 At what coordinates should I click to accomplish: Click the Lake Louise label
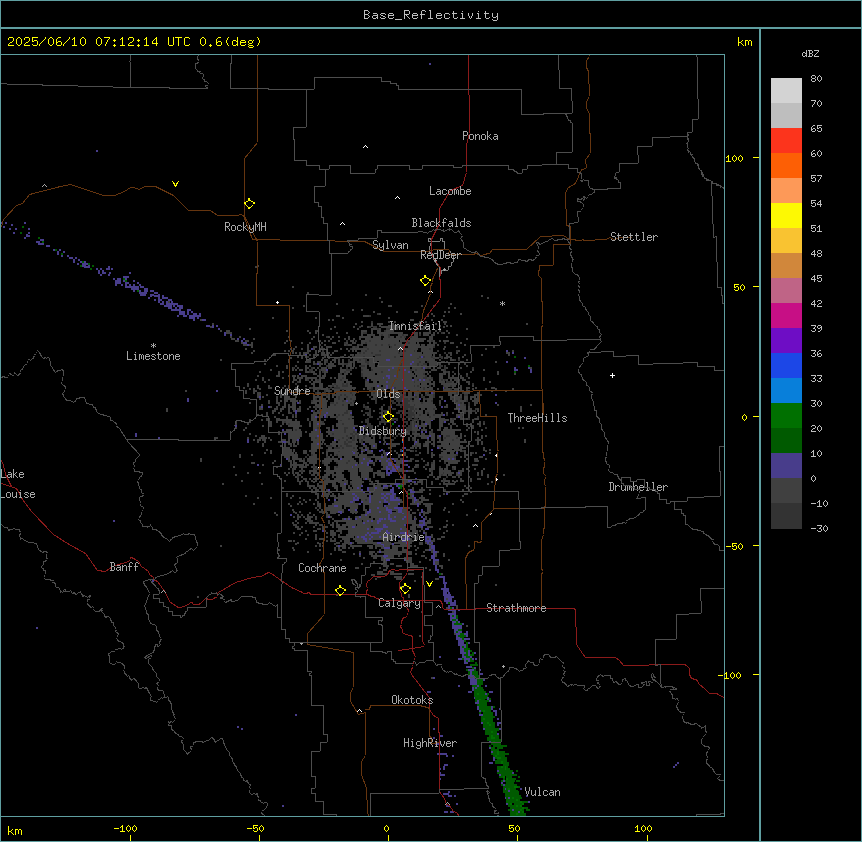point(18,484)
